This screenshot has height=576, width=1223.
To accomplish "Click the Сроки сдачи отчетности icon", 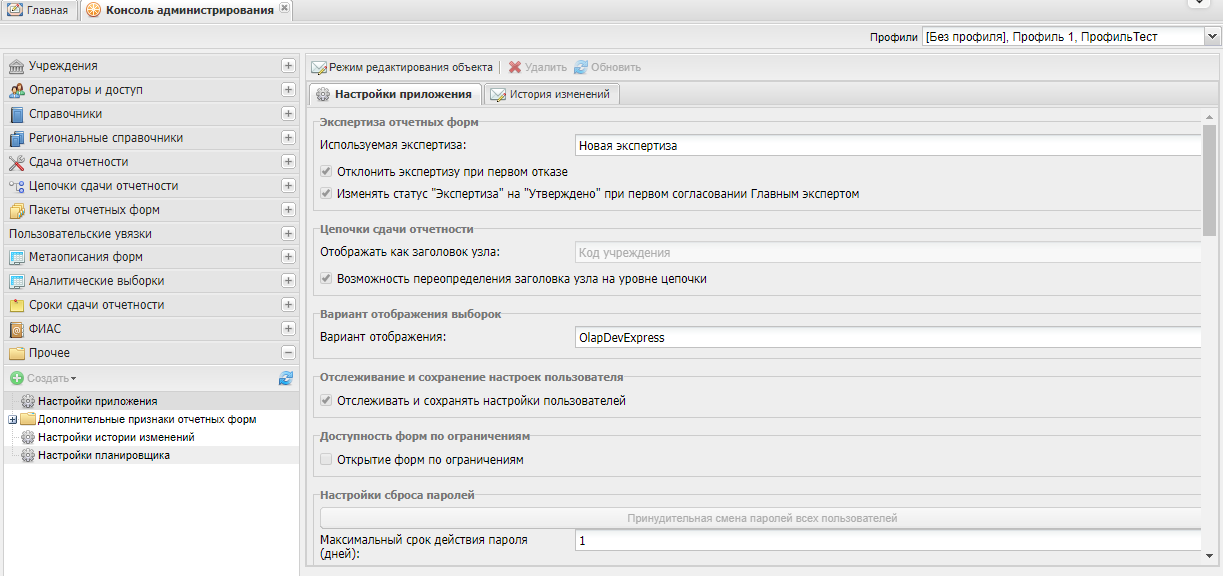I will 17,305.
